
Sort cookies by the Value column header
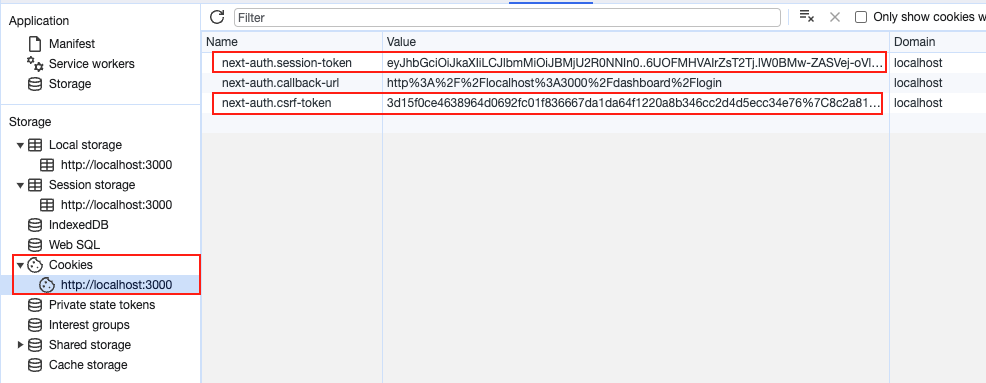[636, 42]
